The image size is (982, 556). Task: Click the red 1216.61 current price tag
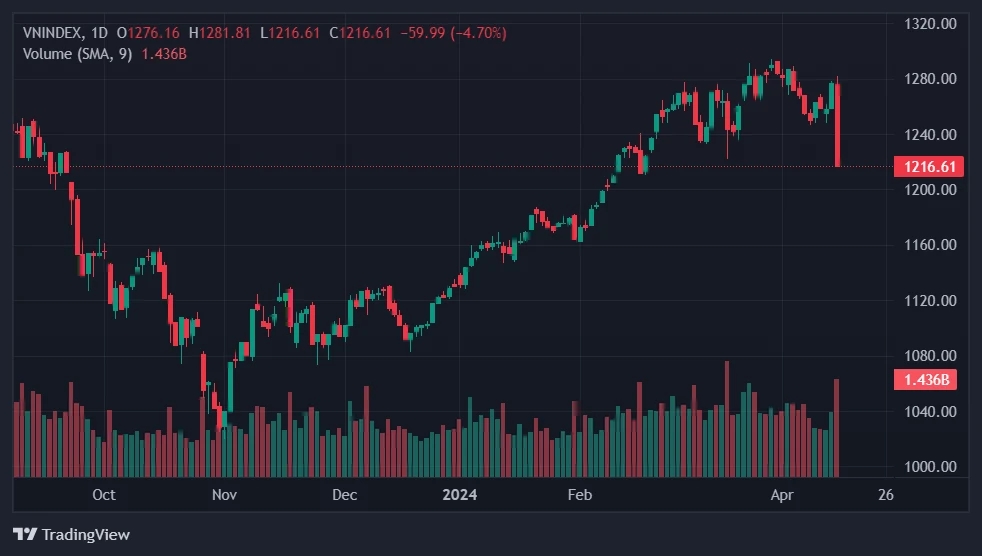coord(930,167)
